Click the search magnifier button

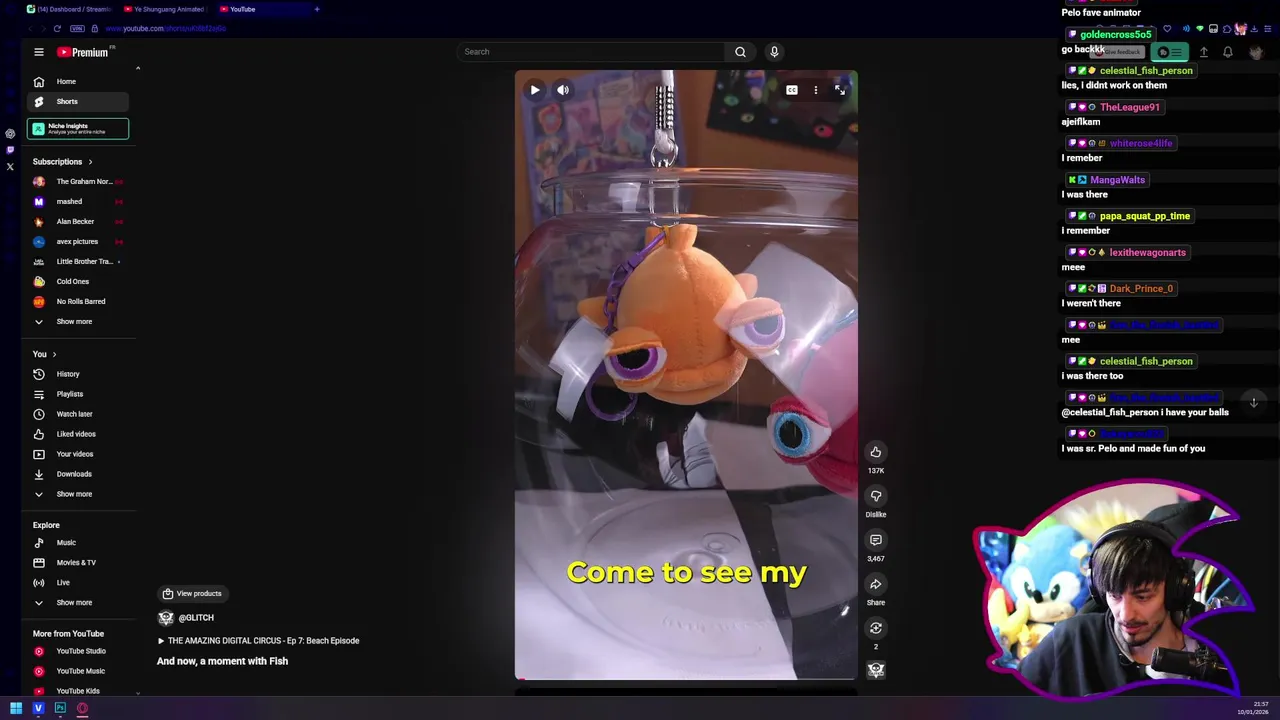coord(740,52)
